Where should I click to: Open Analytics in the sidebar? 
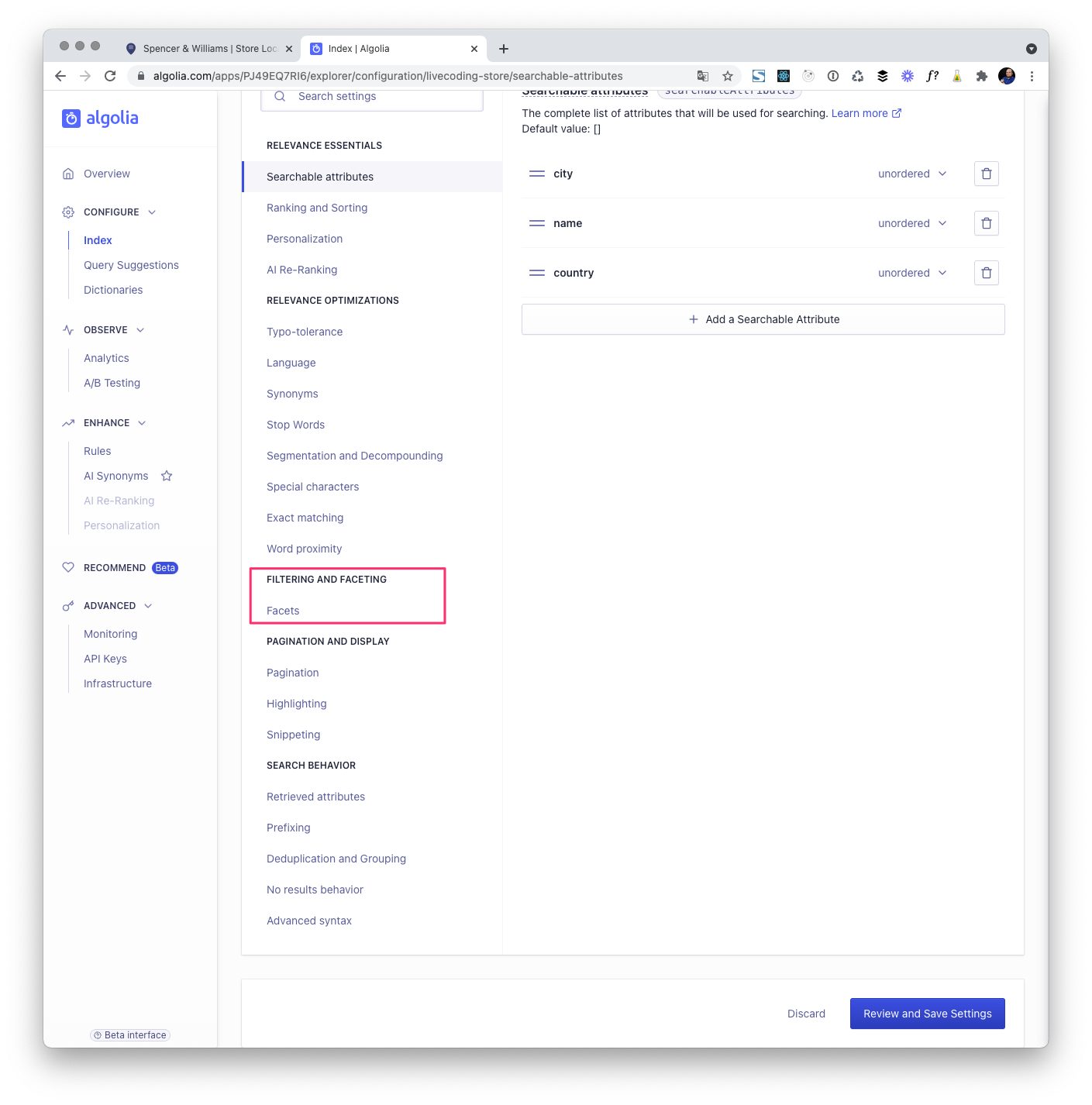point(106,358)
